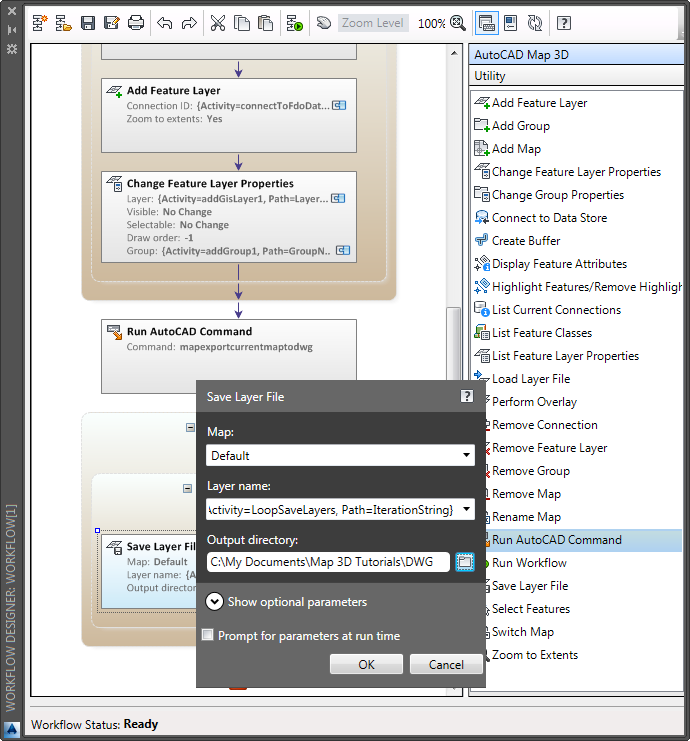Open the AutoCAD Map 3D activity category
Viewport: 690px width, 741px height.
[x=577, y=55]
